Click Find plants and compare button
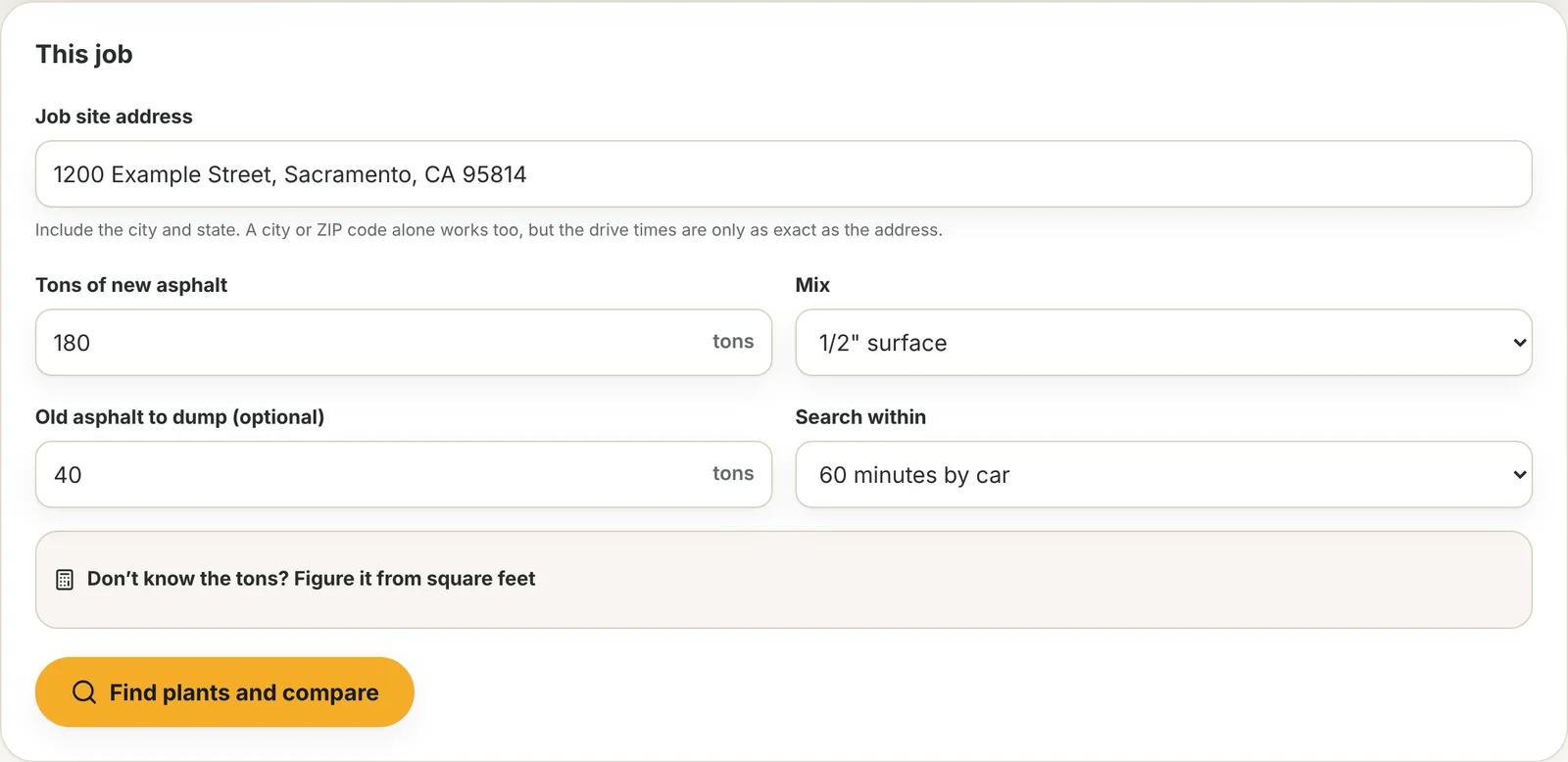This screenshot has width=1568, height=762. pyautogui.click(x=224, y=692)
